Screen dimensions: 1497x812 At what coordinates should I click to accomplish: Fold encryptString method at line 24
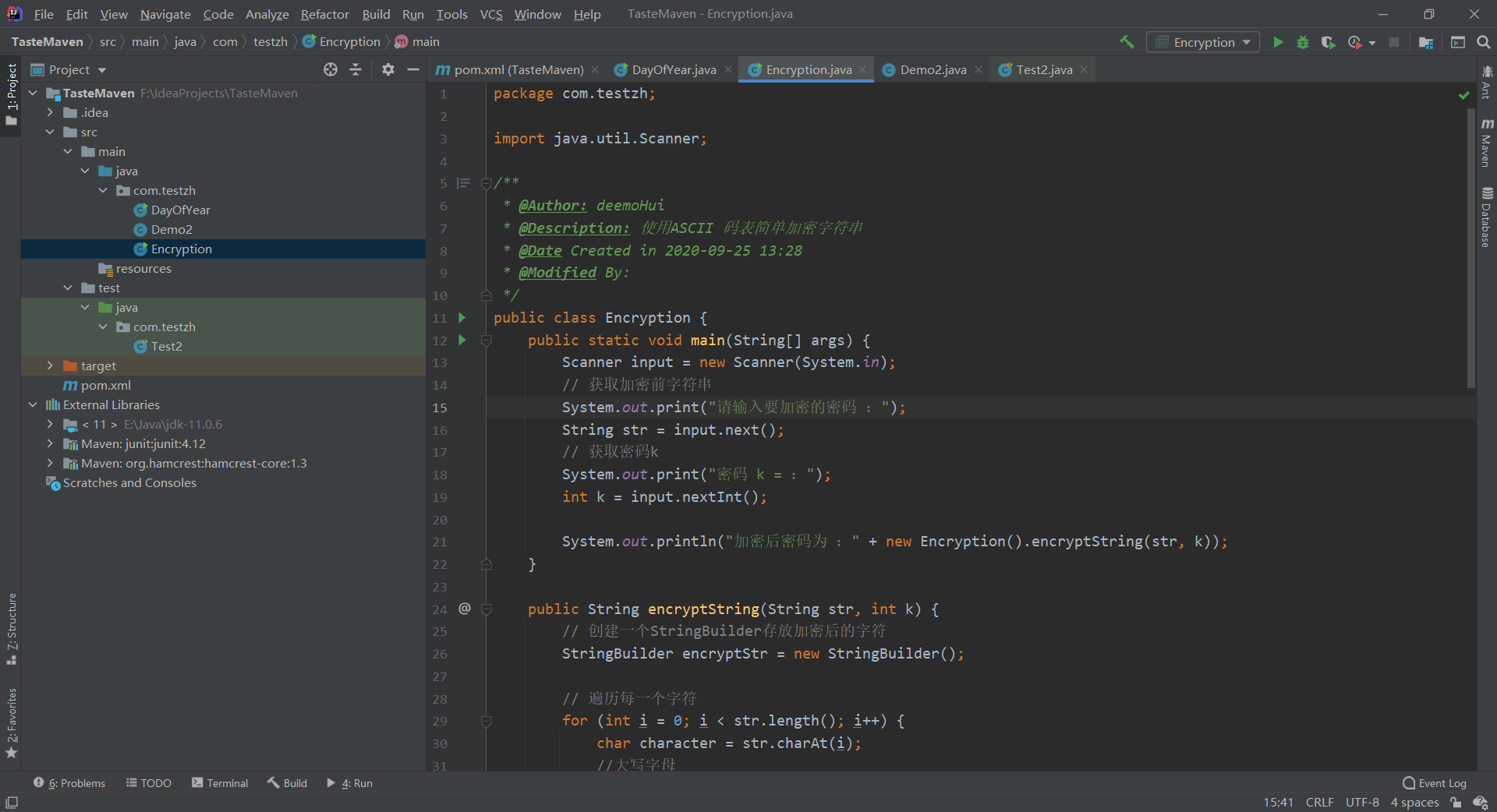click(487, 609)
